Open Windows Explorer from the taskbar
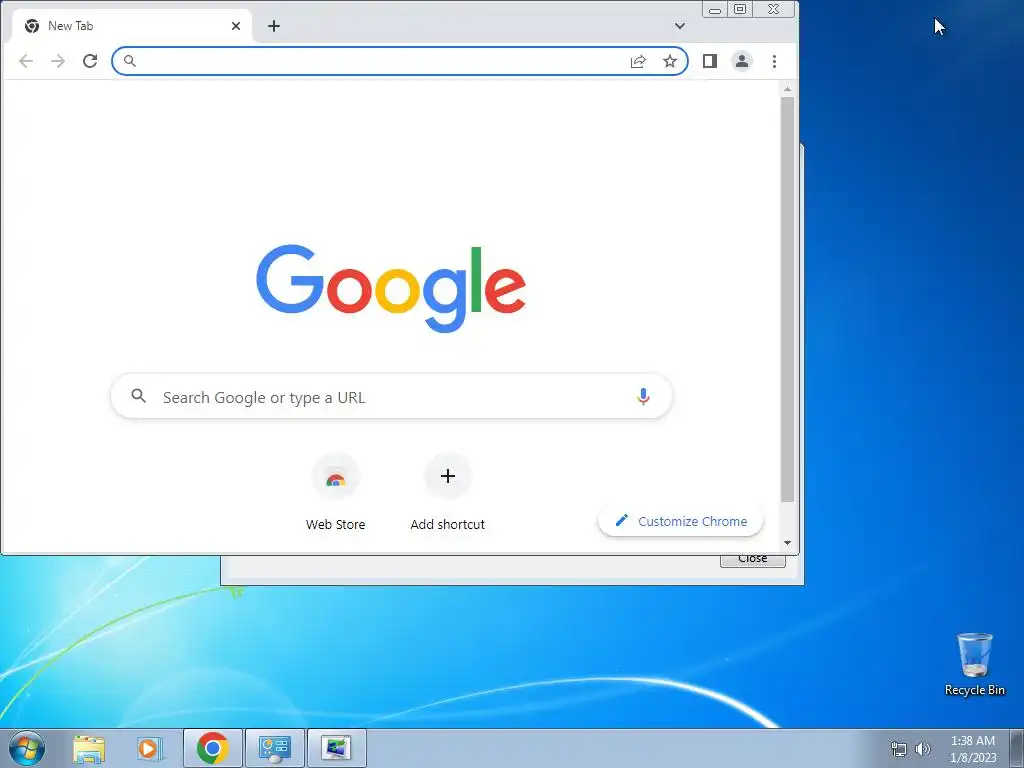Image resolution: width=1024 pixels, height=768 pixels. pos(89,748)
